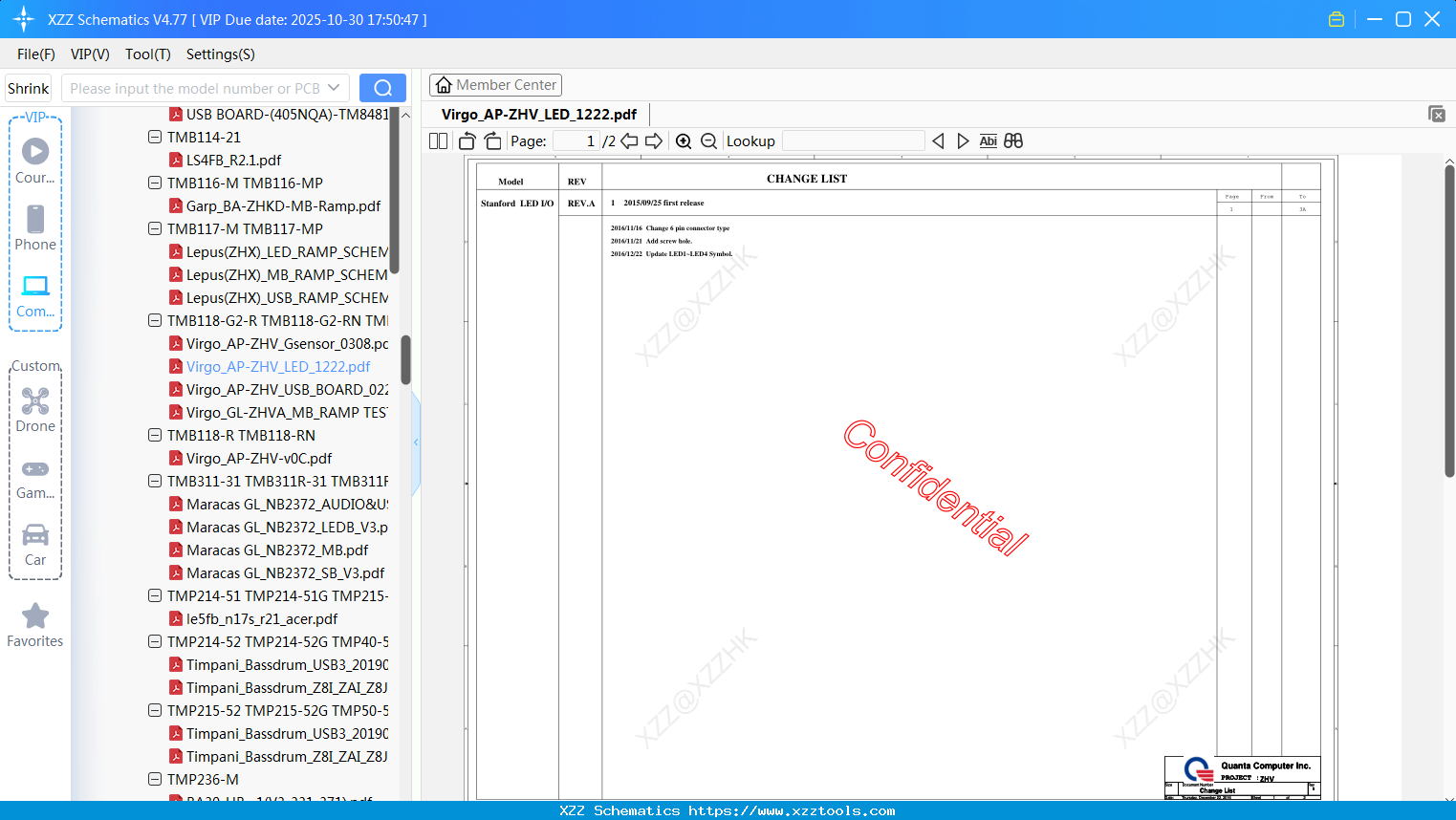
Task: Rotate page counterclockwise
Action: 467,141
